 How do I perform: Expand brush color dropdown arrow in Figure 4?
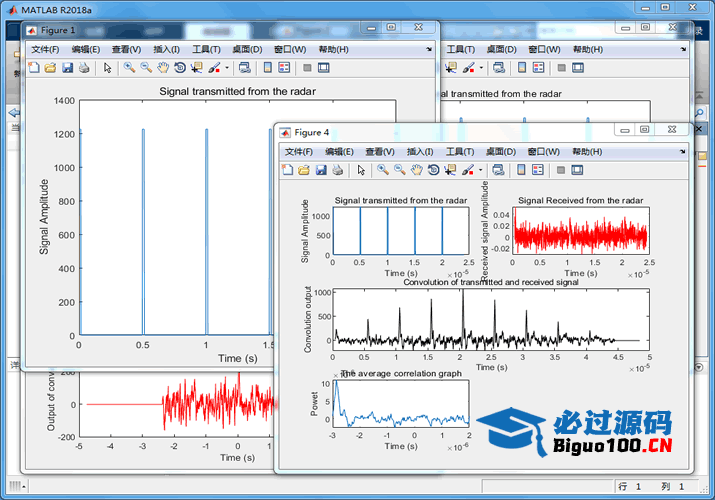481,171
